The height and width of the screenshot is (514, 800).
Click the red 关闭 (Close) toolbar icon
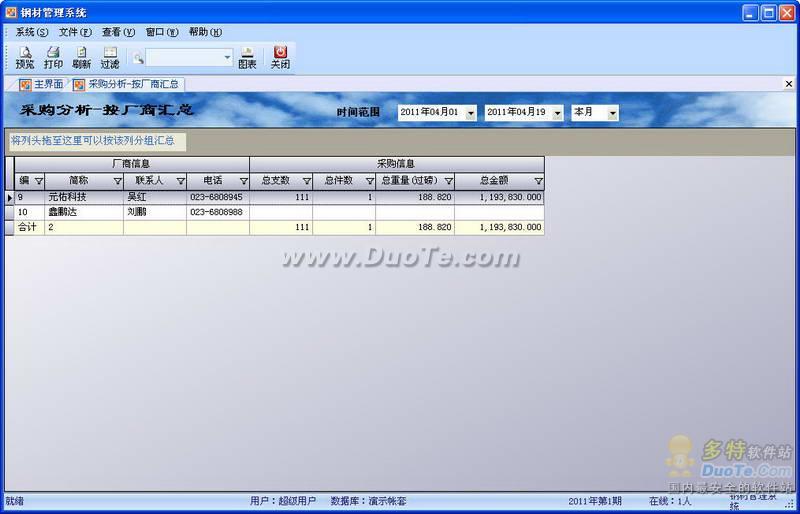pos(280,57)
